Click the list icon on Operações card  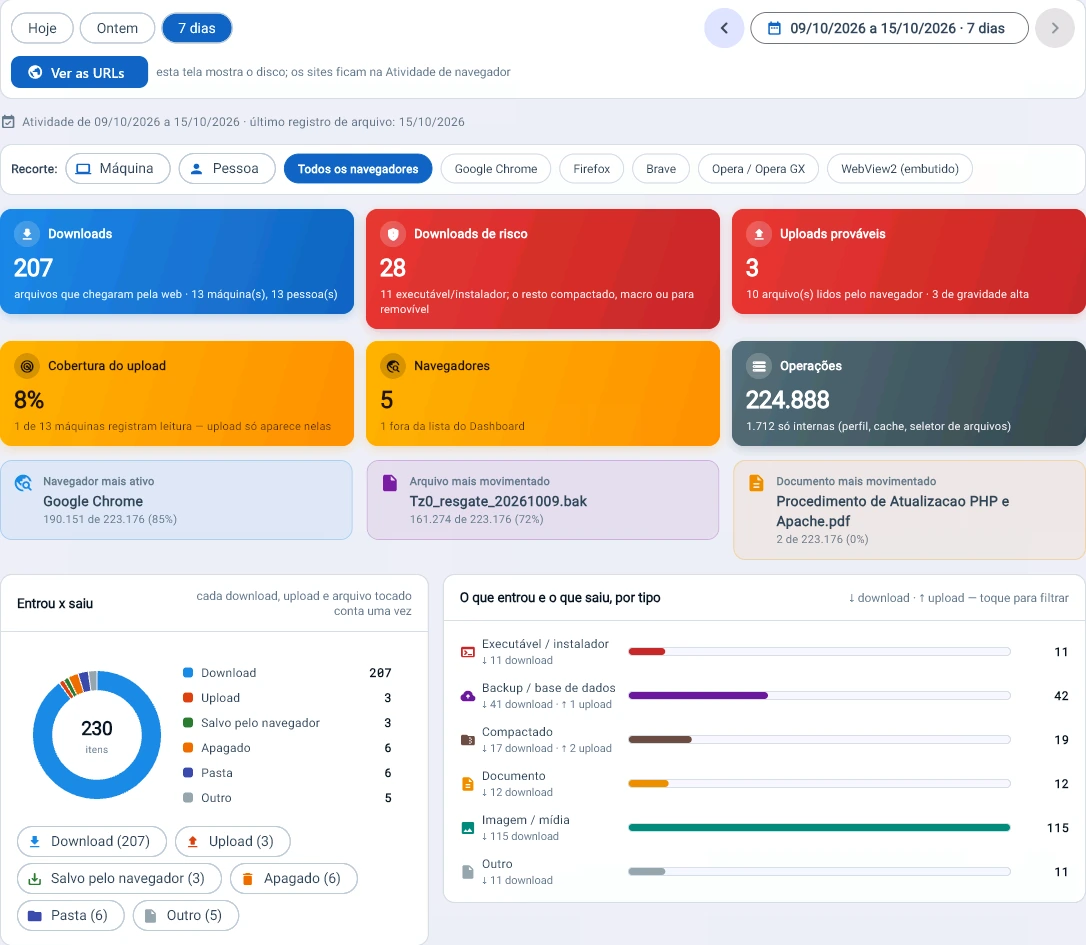(758, 366)
